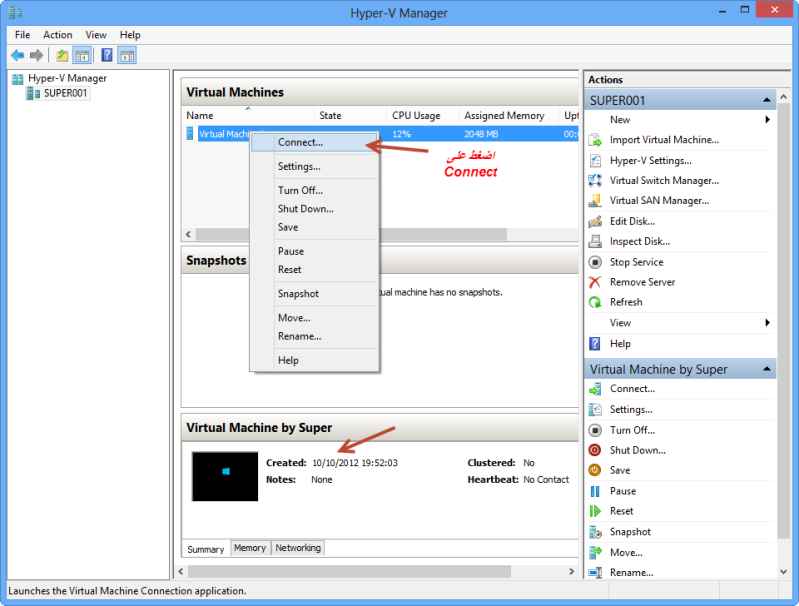Choose Pause in the context menu

tap(314, 251)
